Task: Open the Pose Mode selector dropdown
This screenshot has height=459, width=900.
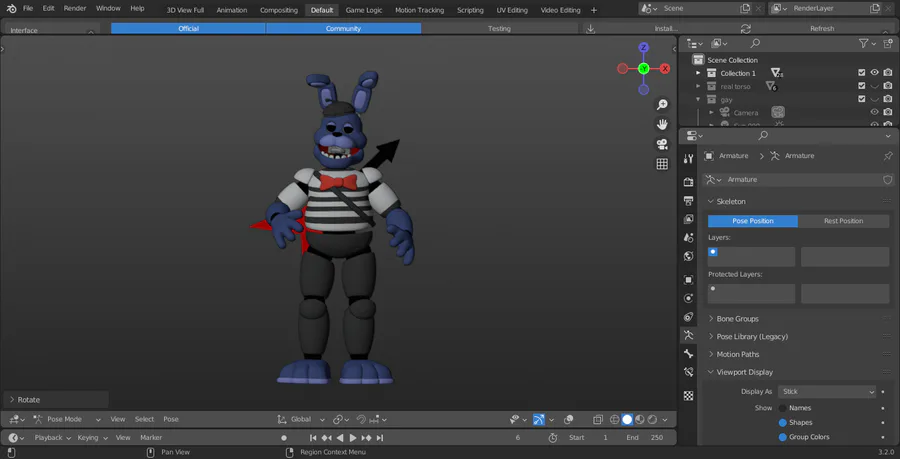Action: tap(65, 419)
